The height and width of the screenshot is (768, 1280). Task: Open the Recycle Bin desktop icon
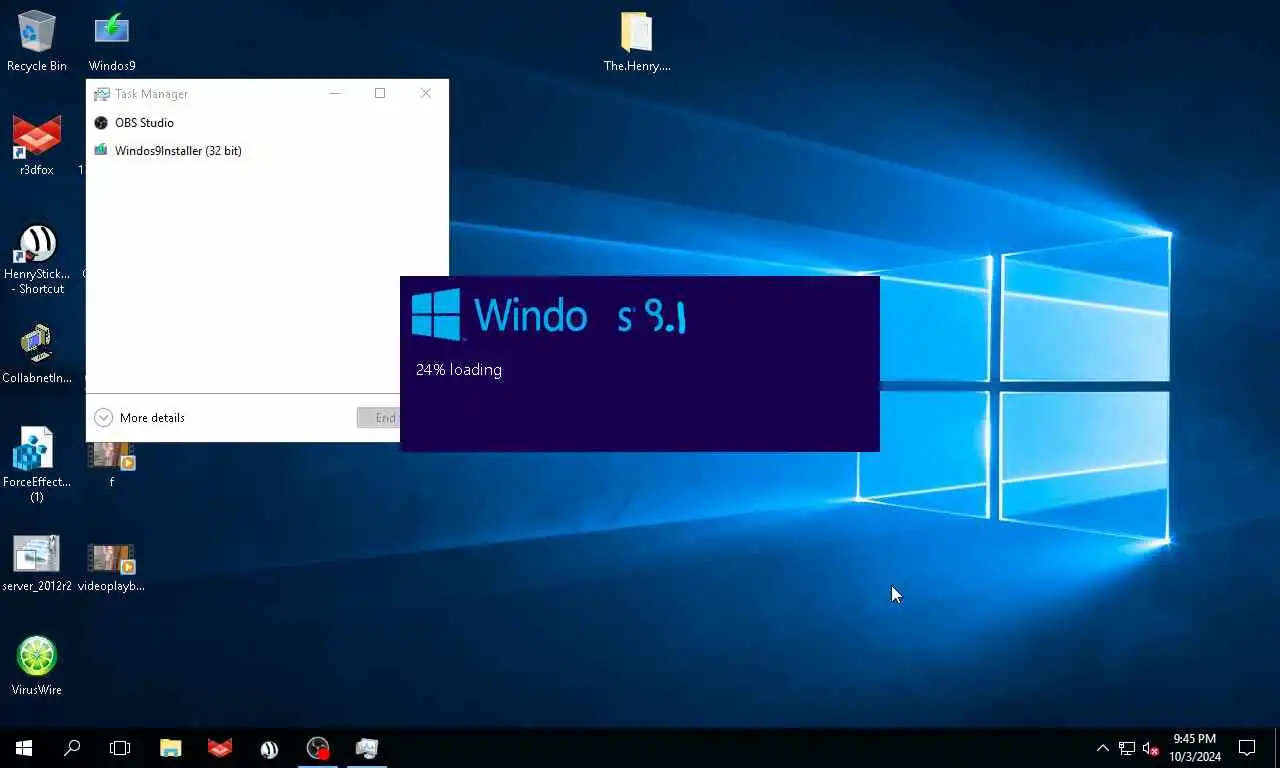click(37, 41)
